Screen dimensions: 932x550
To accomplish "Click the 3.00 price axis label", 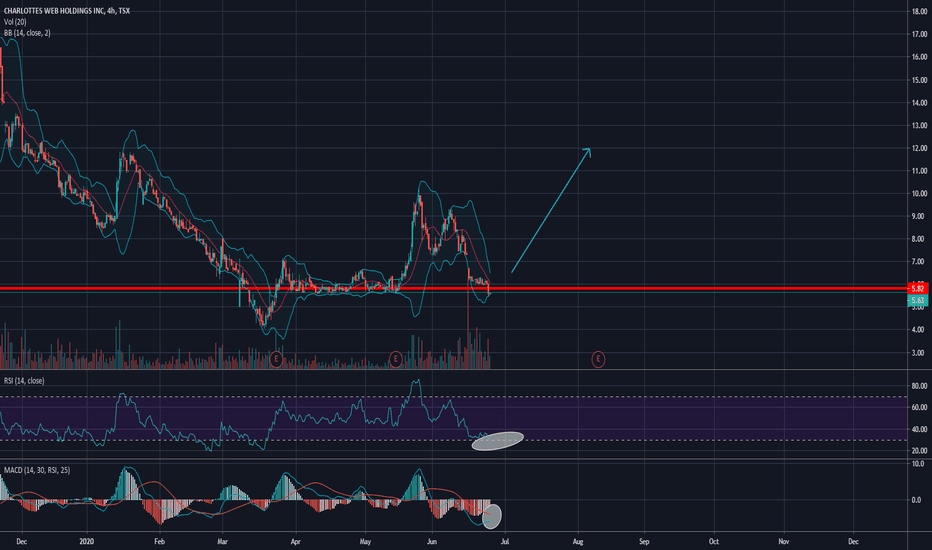I will point(919,353).
